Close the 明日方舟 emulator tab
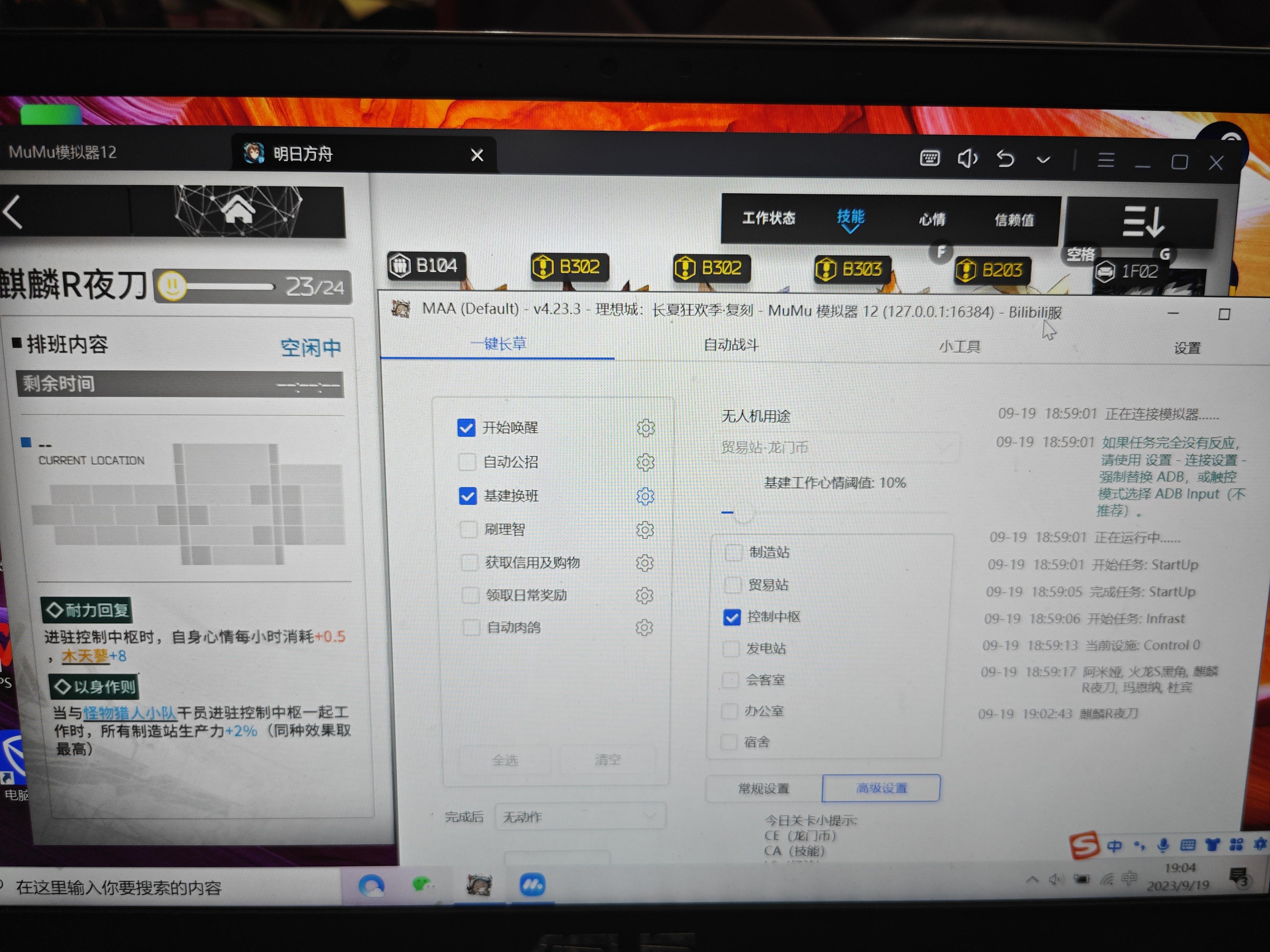 [477, 155]
